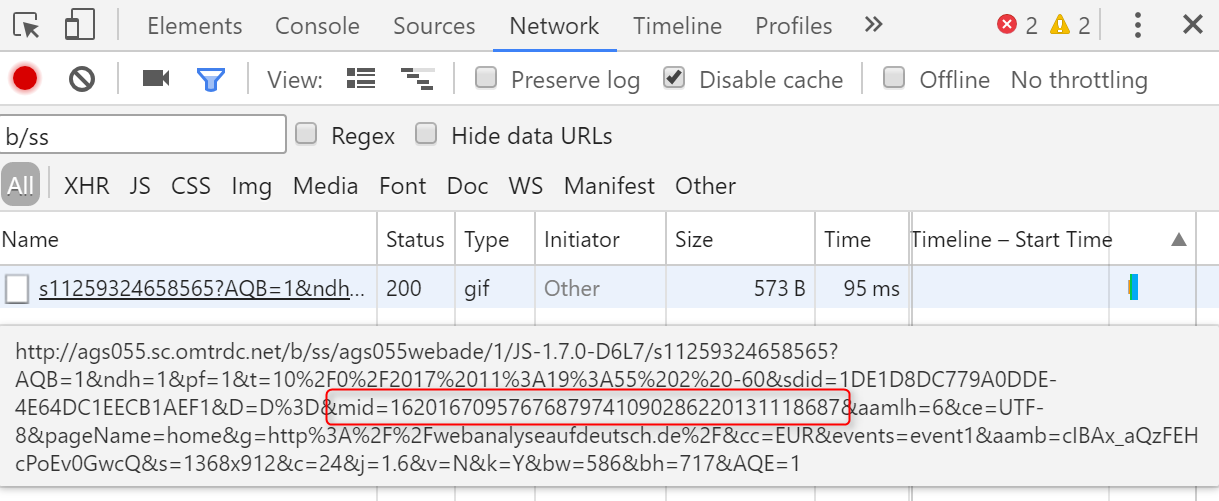
Task: Click the filter text field containing b/ss
Action: coord(143,135)
